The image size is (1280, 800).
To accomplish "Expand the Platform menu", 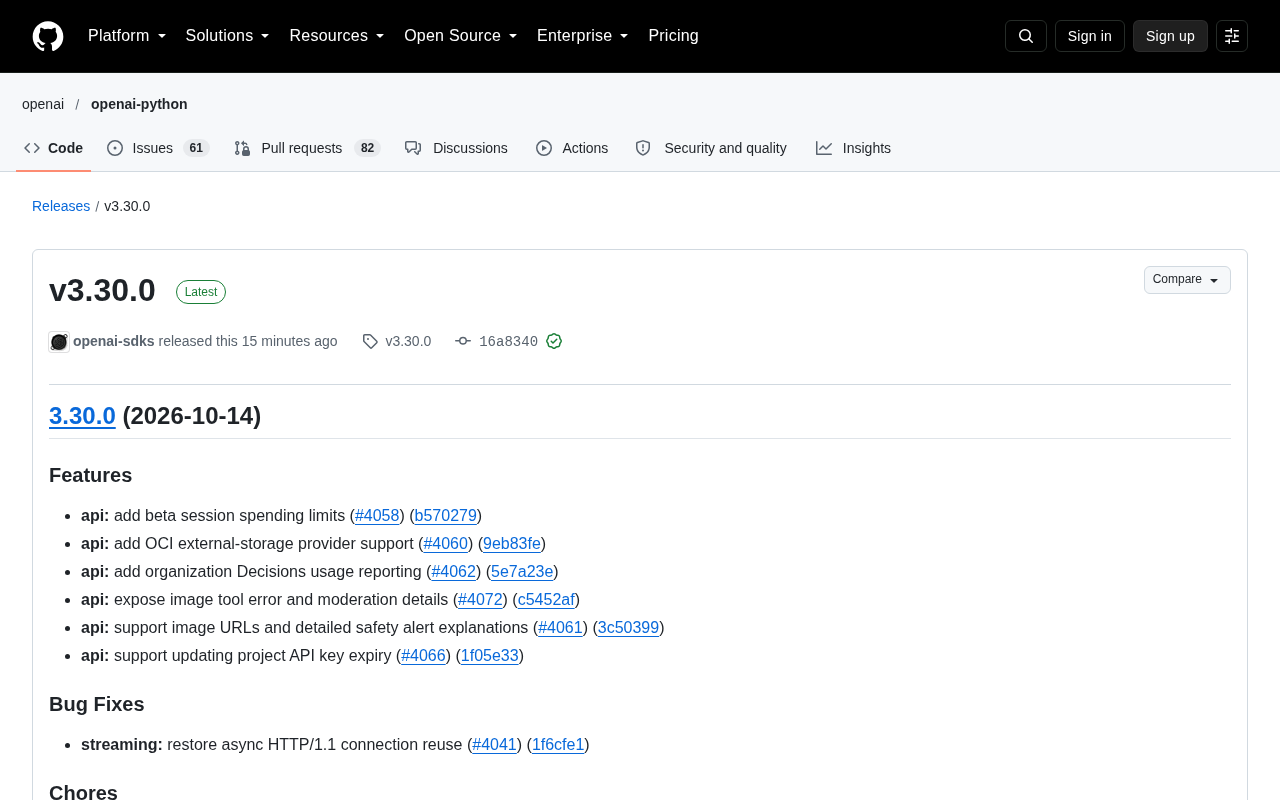I will [127, 36].
